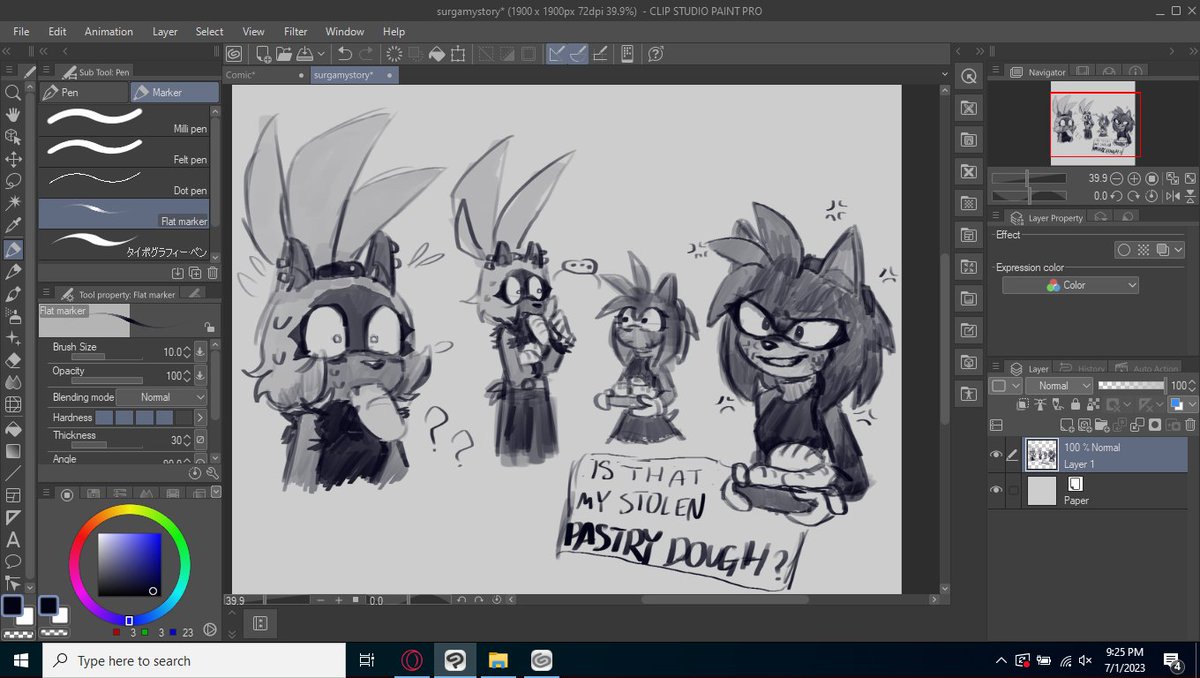
Task: Select the Lasso selection tool
Action: pyautogui.click(x=13, y=181)
